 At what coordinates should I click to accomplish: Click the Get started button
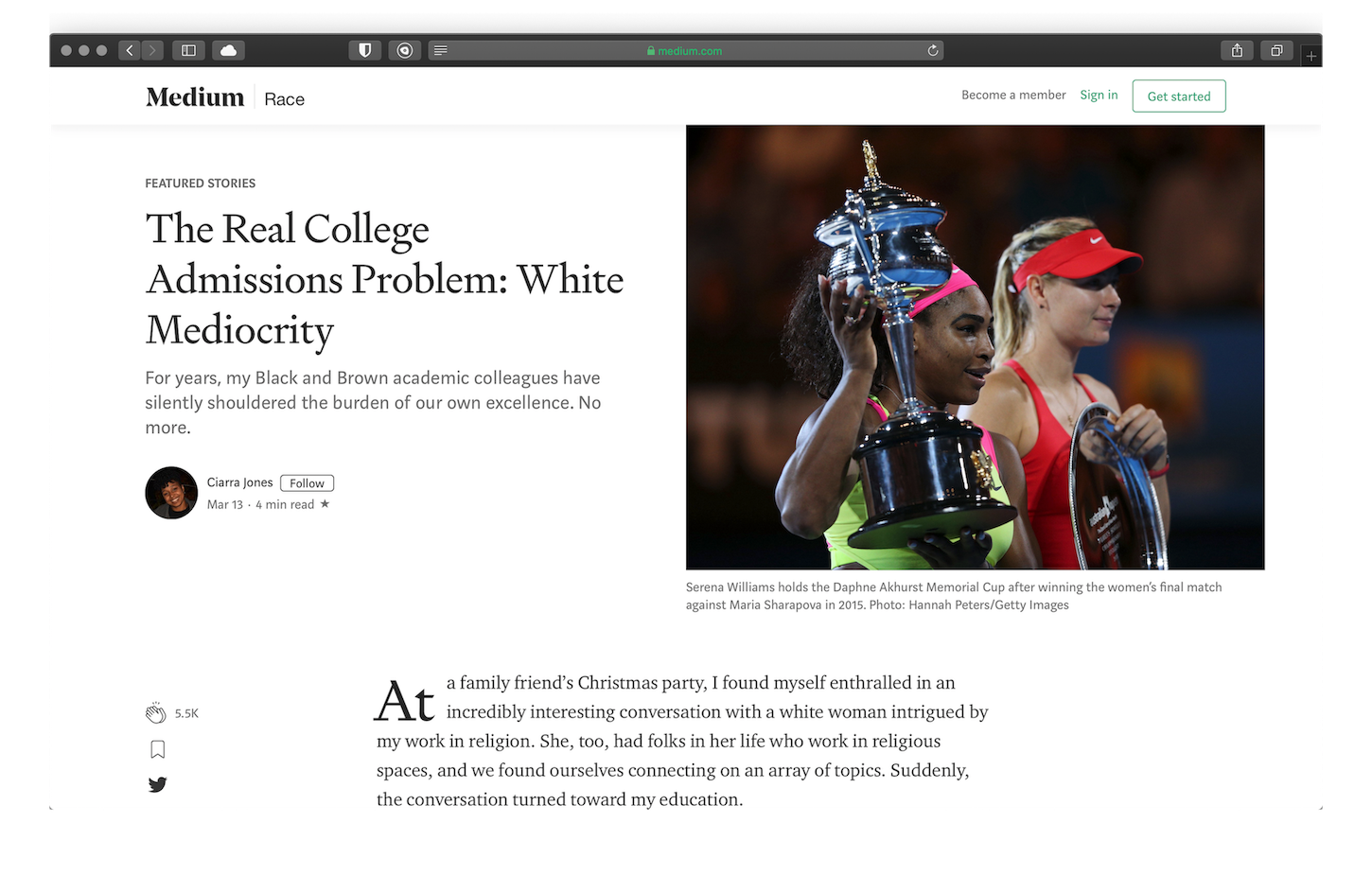click(1179, 96)
